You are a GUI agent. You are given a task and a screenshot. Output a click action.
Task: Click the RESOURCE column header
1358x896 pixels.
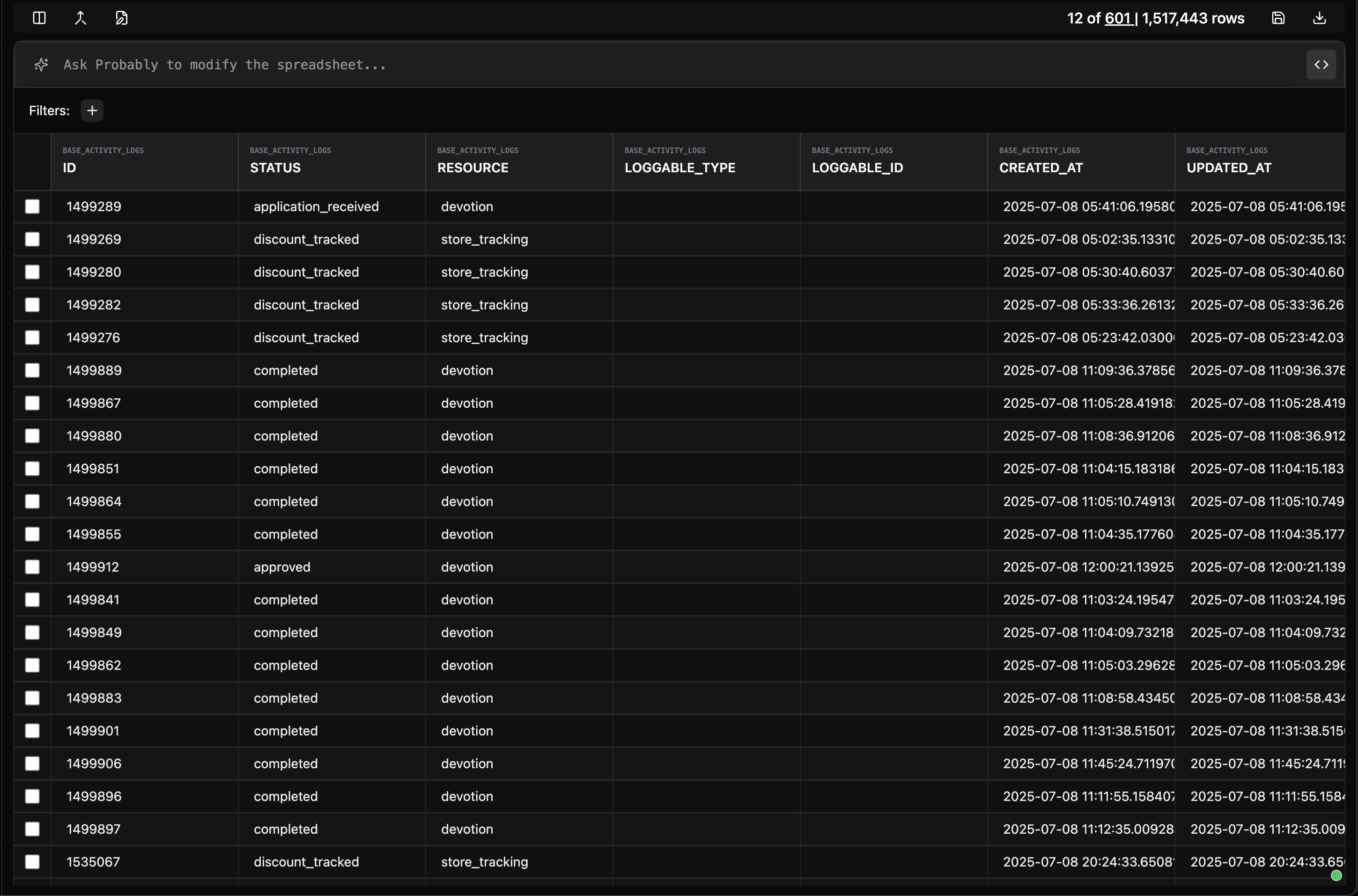[x=472, y=168]
